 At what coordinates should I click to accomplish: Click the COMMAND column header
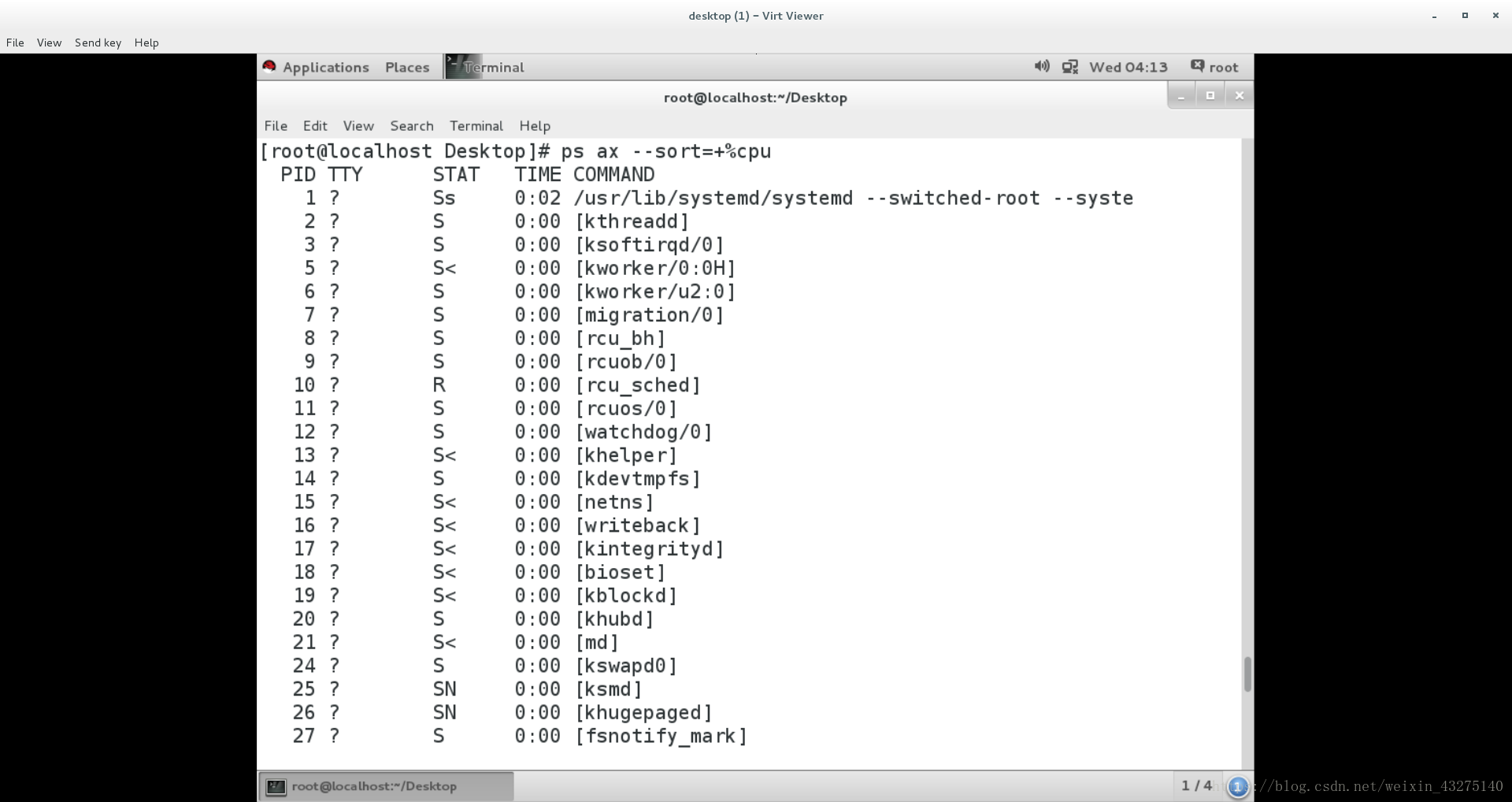614,175
